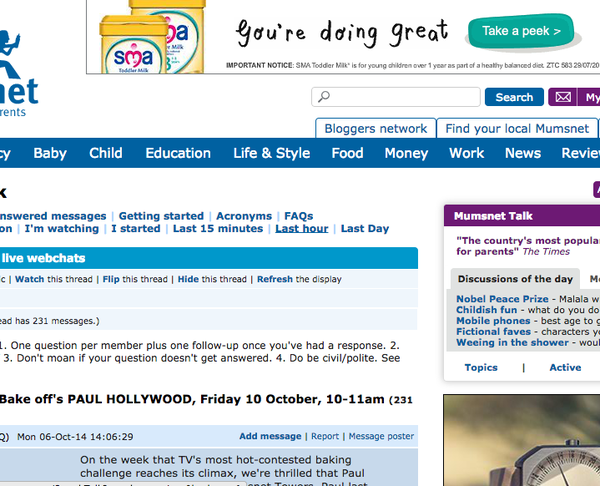Open the SMA toddler milk ad image
This screenshot has width=600, height=486.
[153, 37]
